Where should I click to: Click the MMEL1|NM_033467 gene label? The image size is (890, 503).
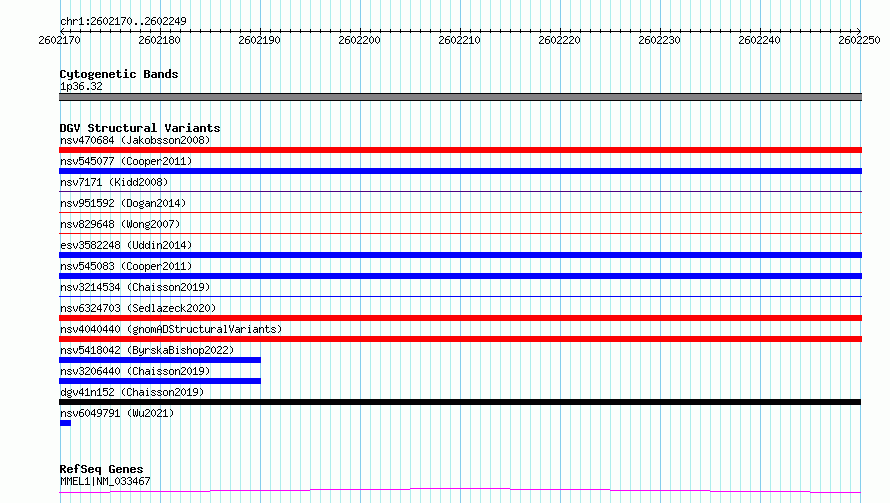point(105,481)
